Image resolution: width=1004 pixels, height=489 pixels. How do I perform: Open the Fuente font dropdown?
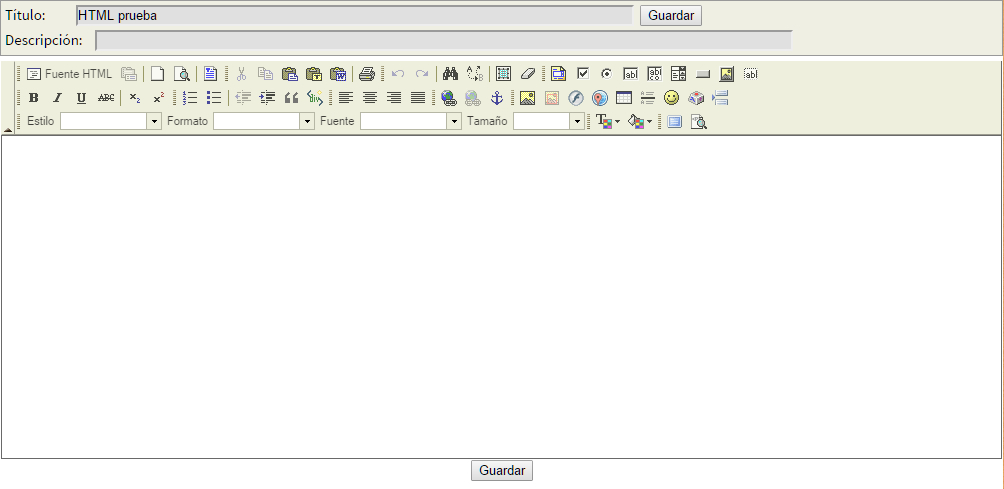(x=410, y=121)
